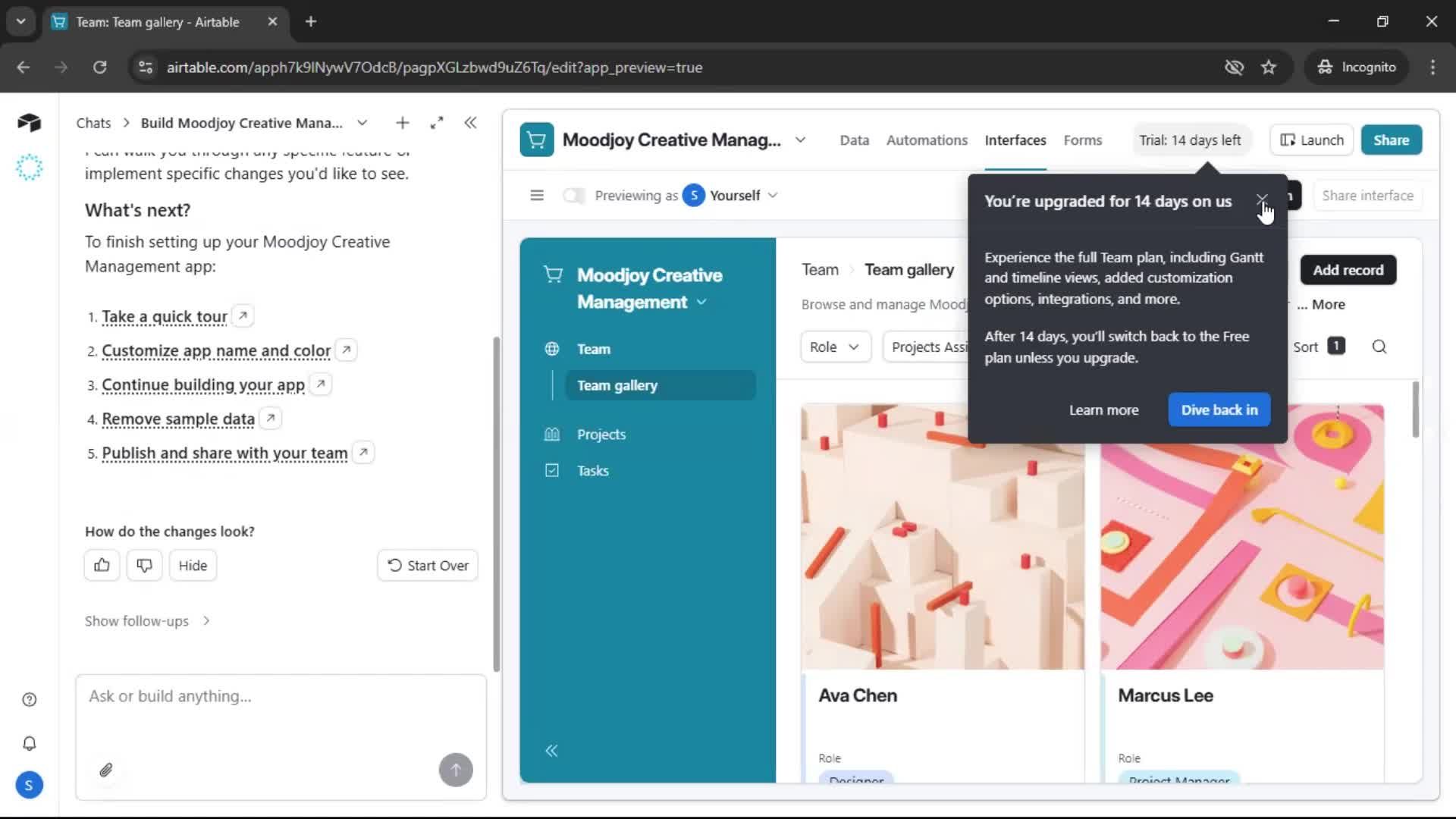Open Take a quick tour link
Image resolution: width=1456 pixels, height=819 pixels.
tap(165, 316)
